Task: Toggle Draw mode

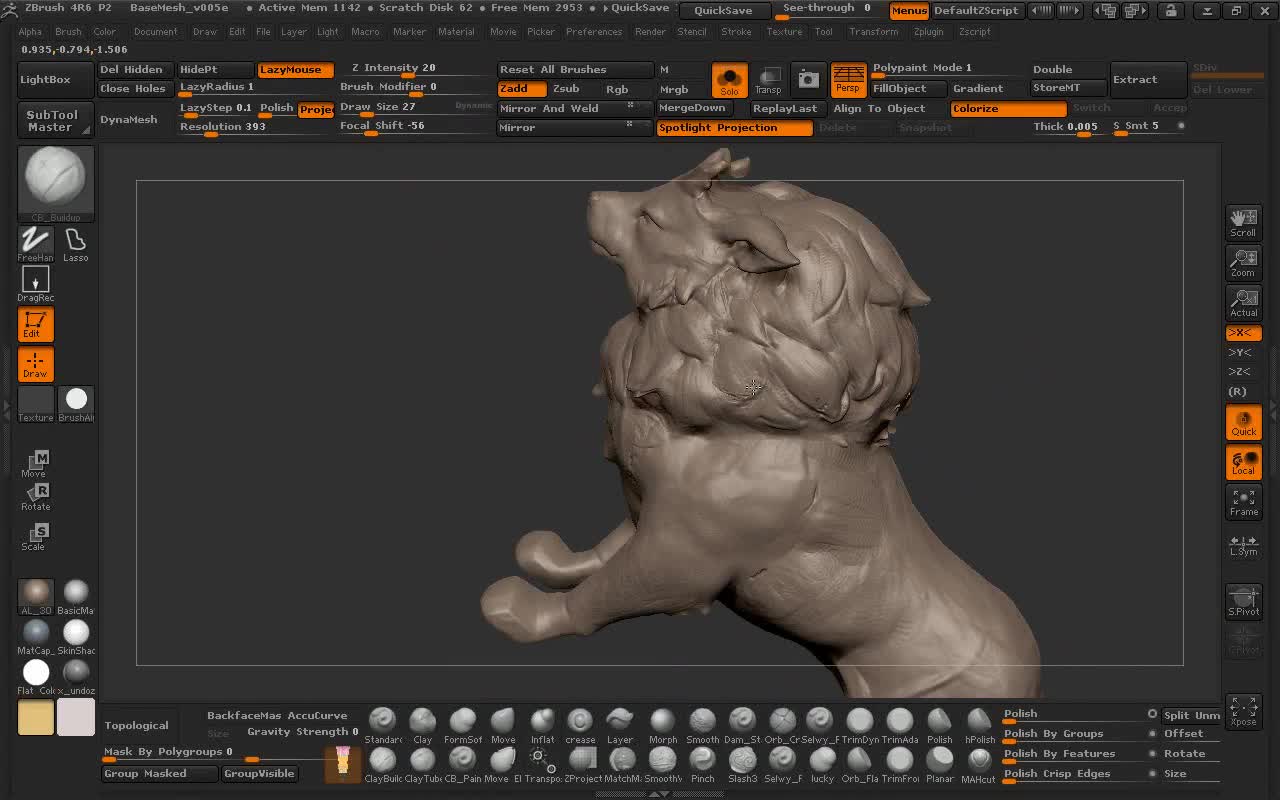Action: (35, 364)
